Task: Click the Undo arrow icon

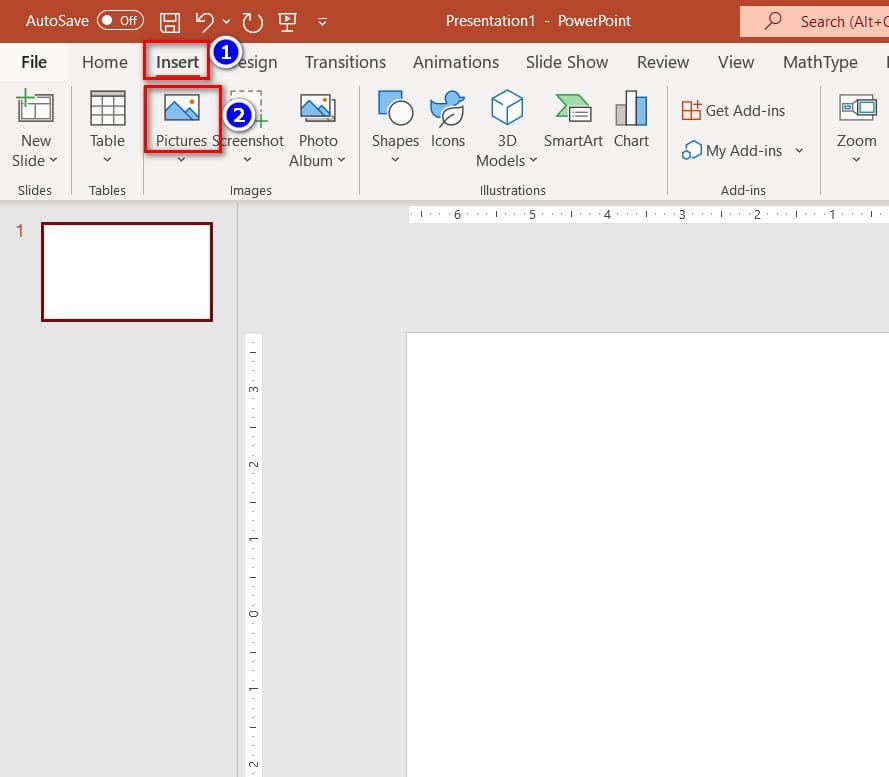Action: [204, 21]
